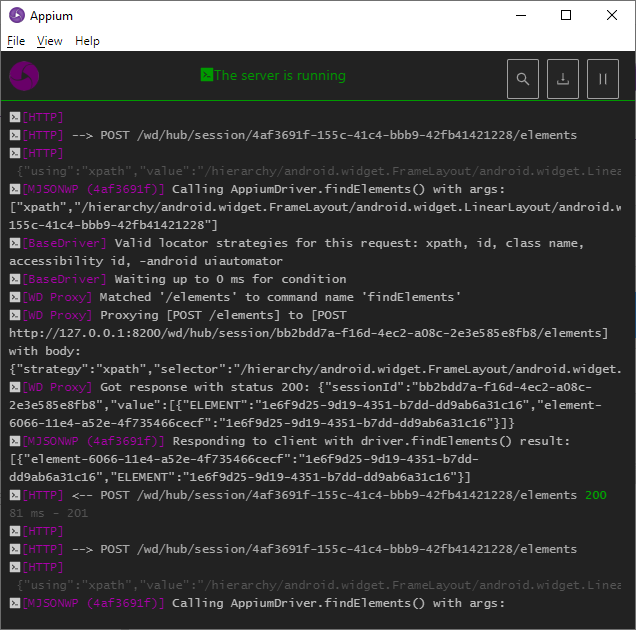Click the log icon beside 'Waiting up to 0 ms'
The image size is (636, 630).
[x=15, y=279]
